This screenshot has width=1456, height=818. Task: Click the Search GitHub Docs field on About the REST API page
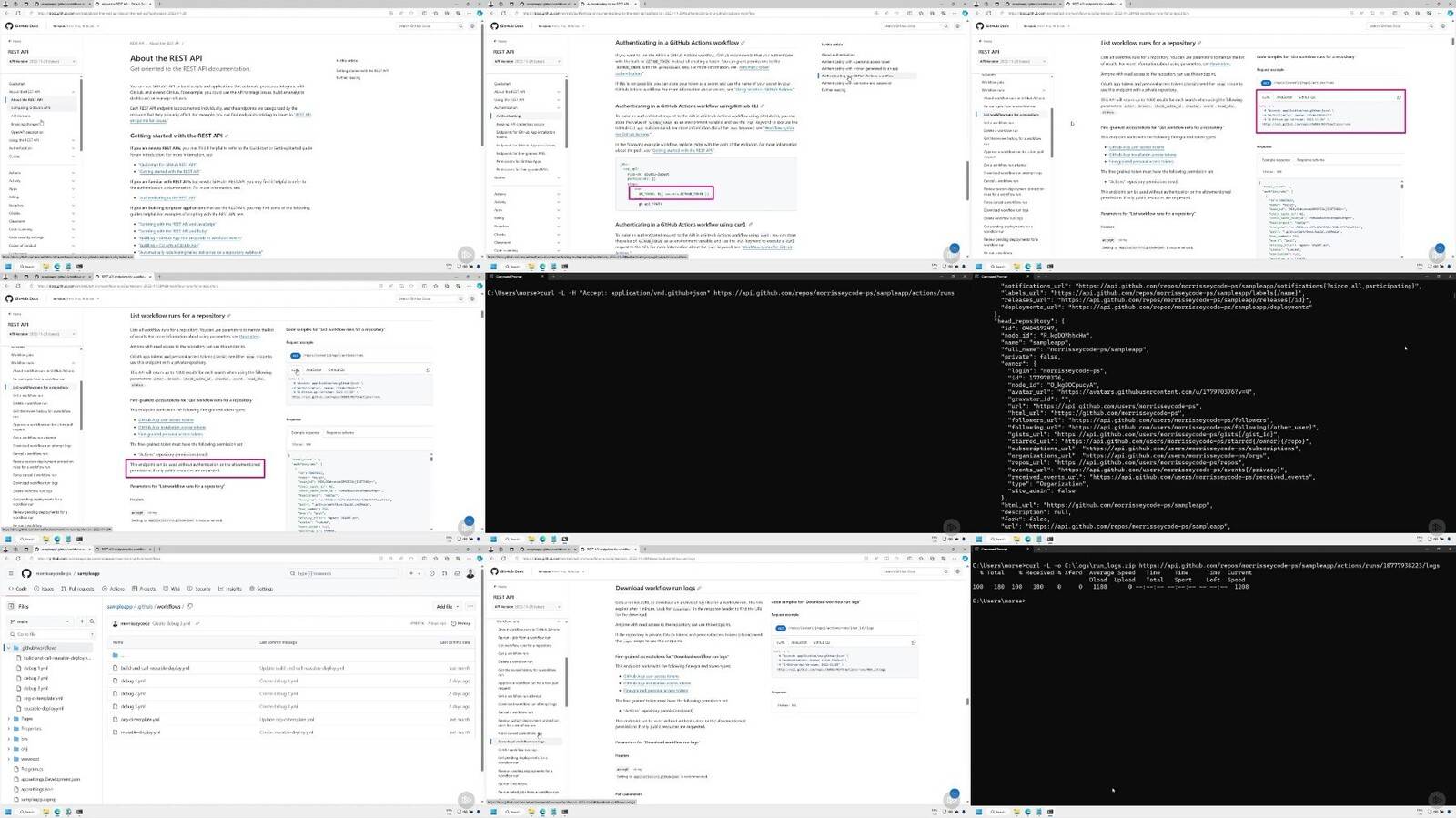pos(428,26)
